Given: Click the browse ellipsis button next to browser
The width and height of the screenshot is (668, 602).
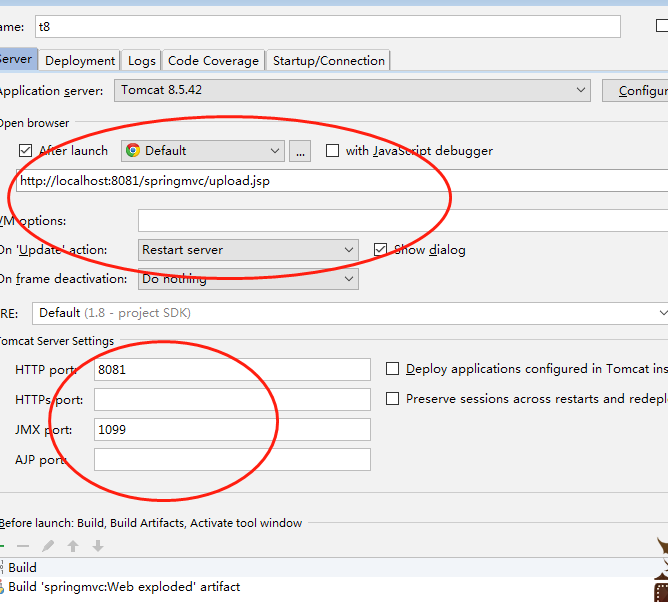Looking at the screenshot, I should coord(300,151).
